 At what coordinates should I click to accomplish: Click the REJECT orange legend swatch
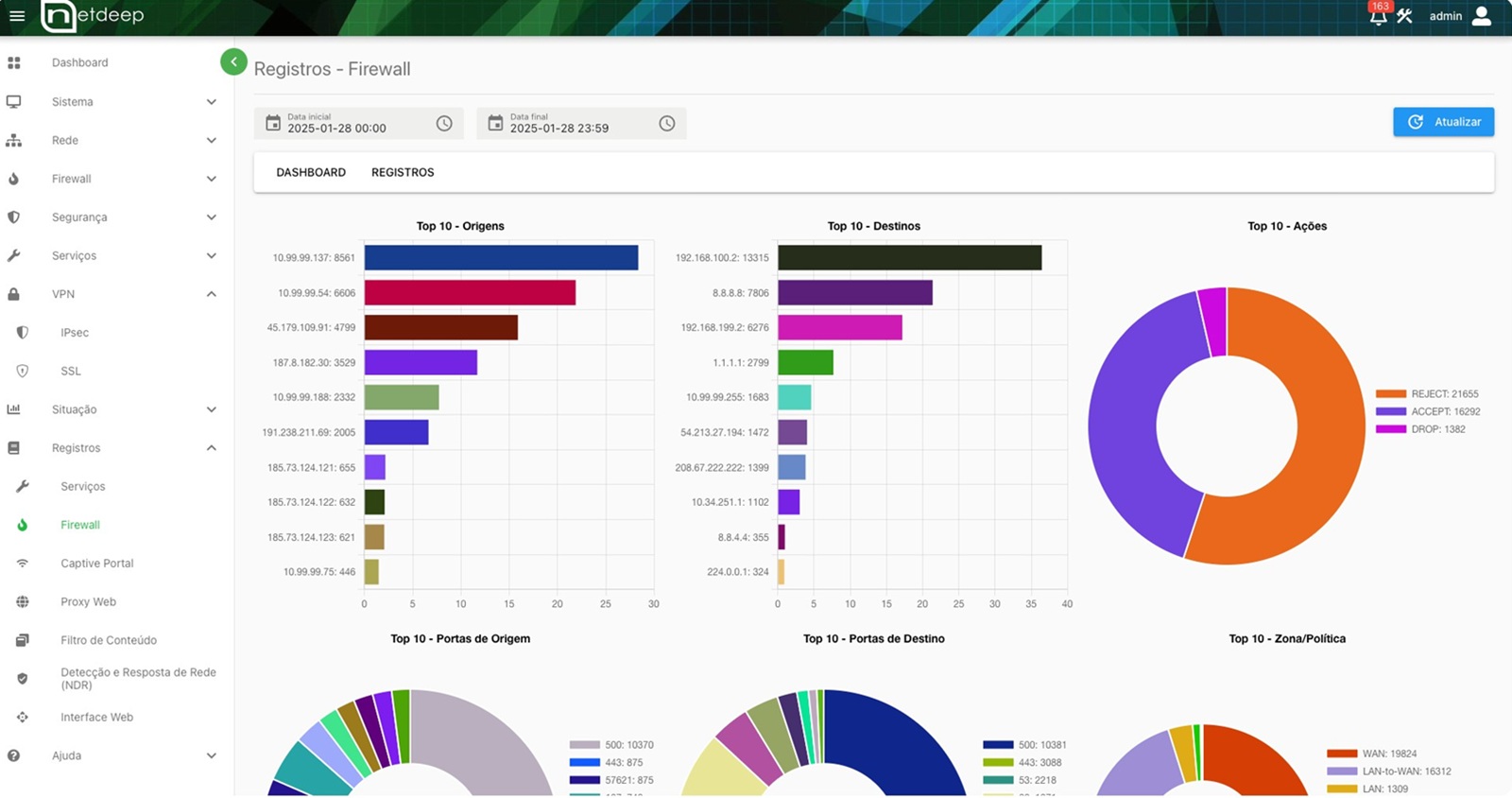click(x=1390, y=393)
